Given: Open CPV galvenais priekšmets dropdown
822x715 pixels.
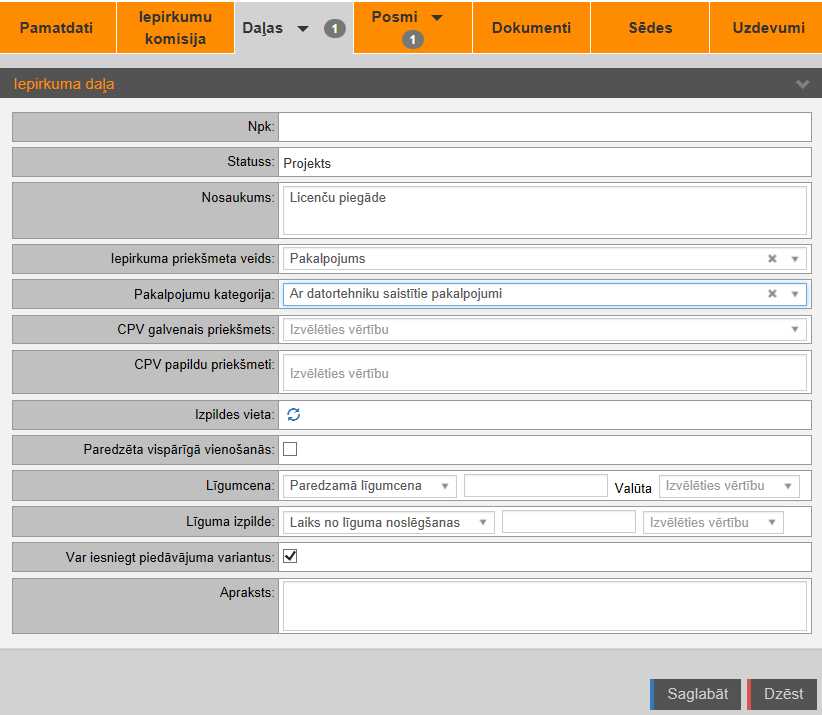Looking at the screenshot, I should [x=544, y=329].
